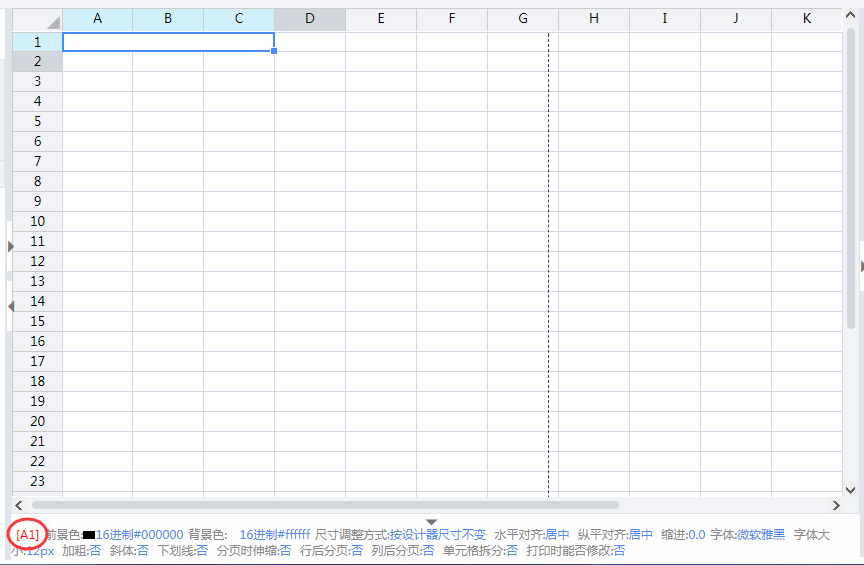Collapse the property bar with the down triangle
The height and width of the screenshot is (565, 864).
pos(432,522)
